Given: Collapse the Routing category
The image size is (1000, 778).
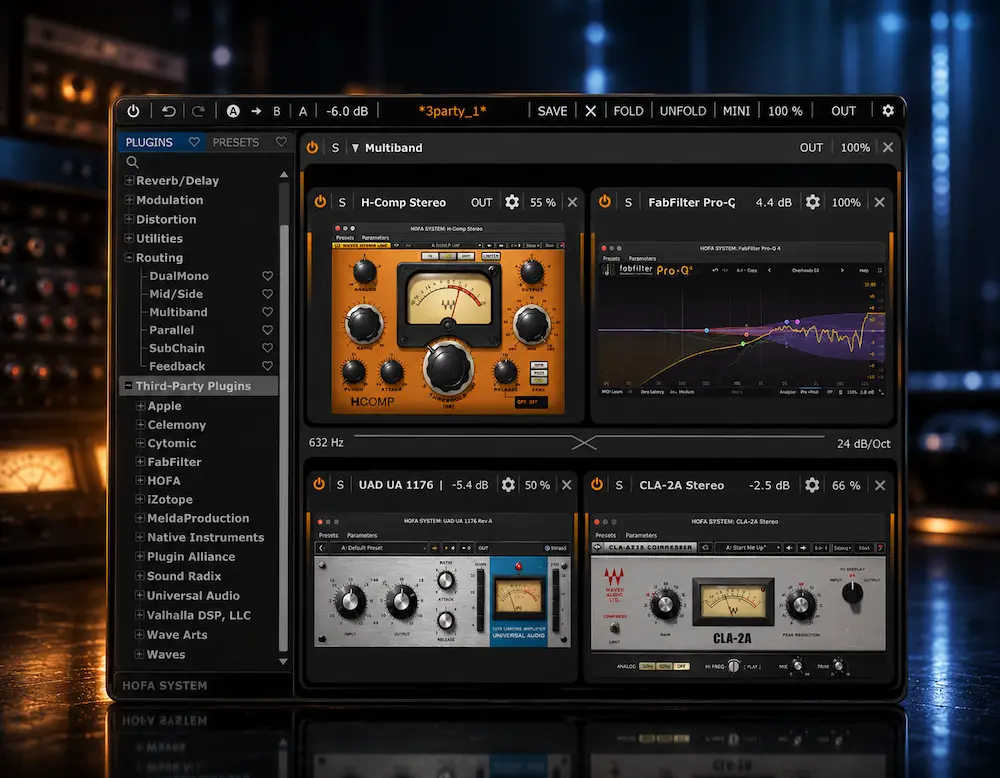Looking at the screenshot, I should point(129,257).
